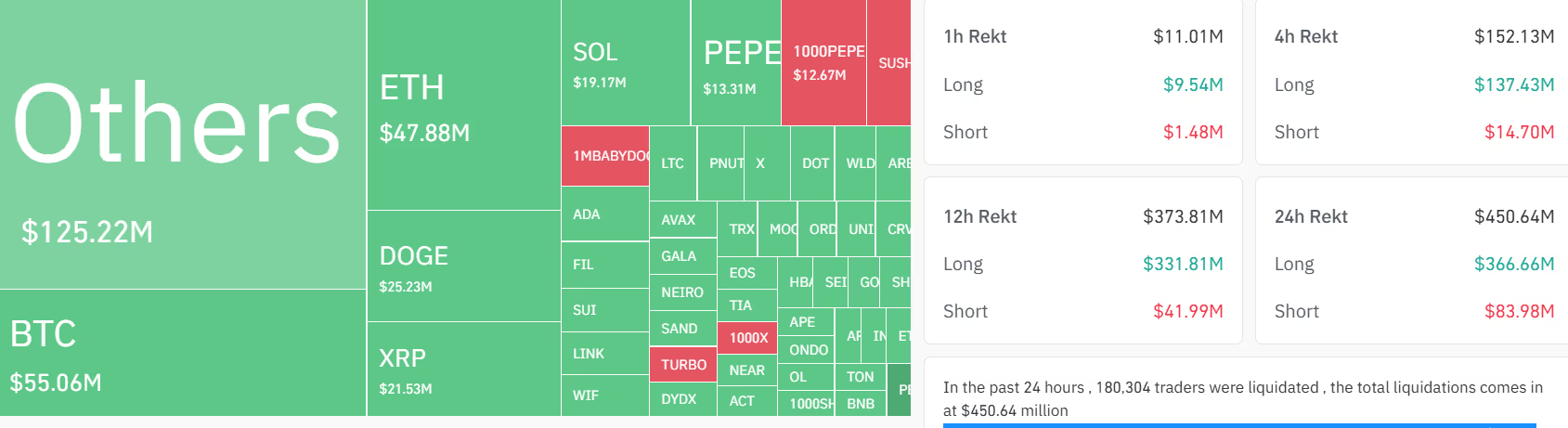
Task: Click the SOL $19.17M tile
Action: coord(625,63)
